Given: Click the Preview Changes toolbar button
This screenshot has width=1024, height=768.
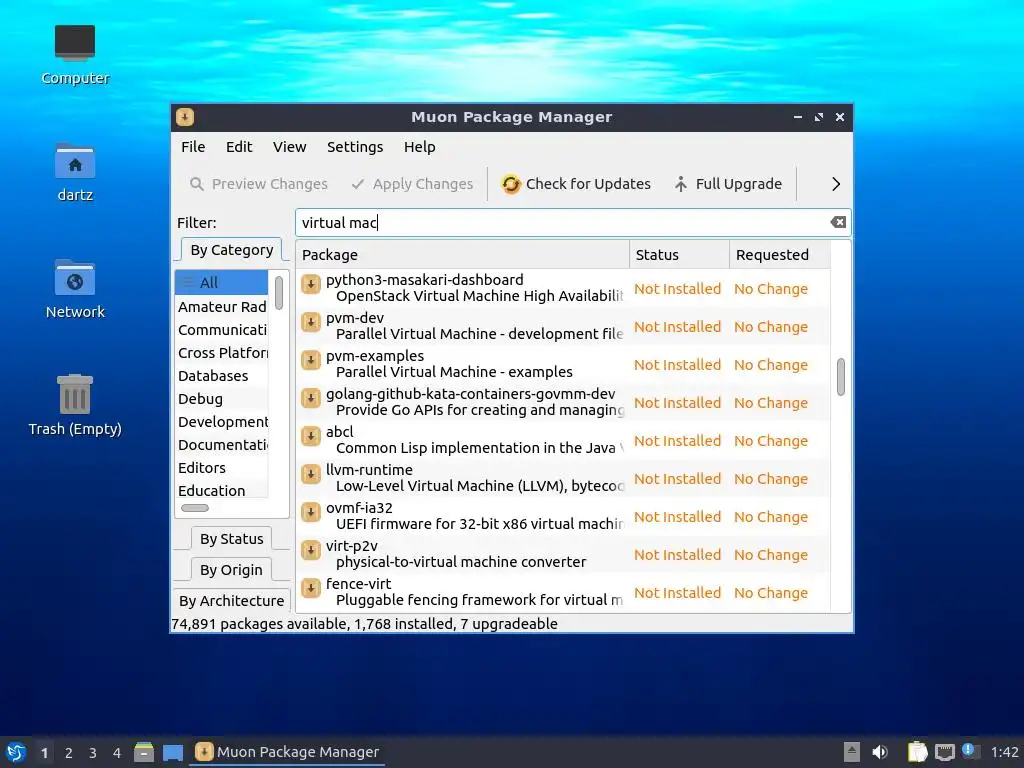Looking at the screenshot, I should pyautogui.click(x=259, y=184).
